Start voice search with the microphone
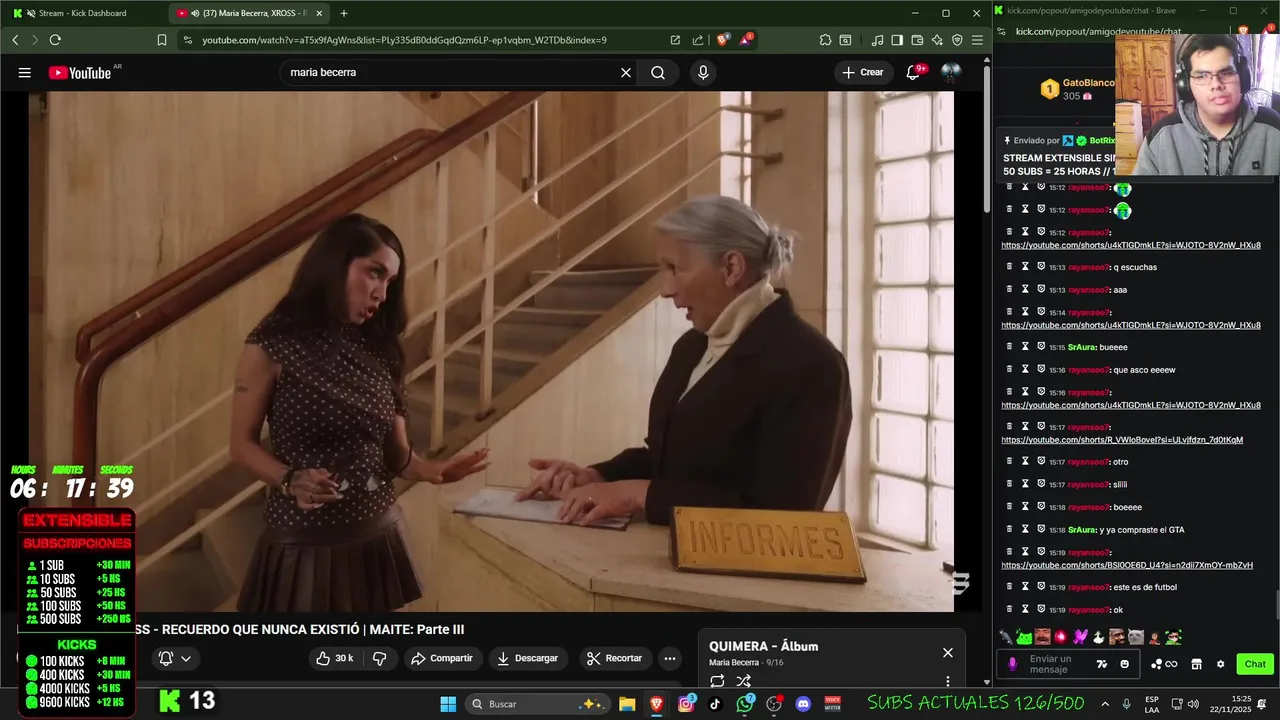This screenshot has width=1280, height=720. pyautogui.click(x=703, y=72)
